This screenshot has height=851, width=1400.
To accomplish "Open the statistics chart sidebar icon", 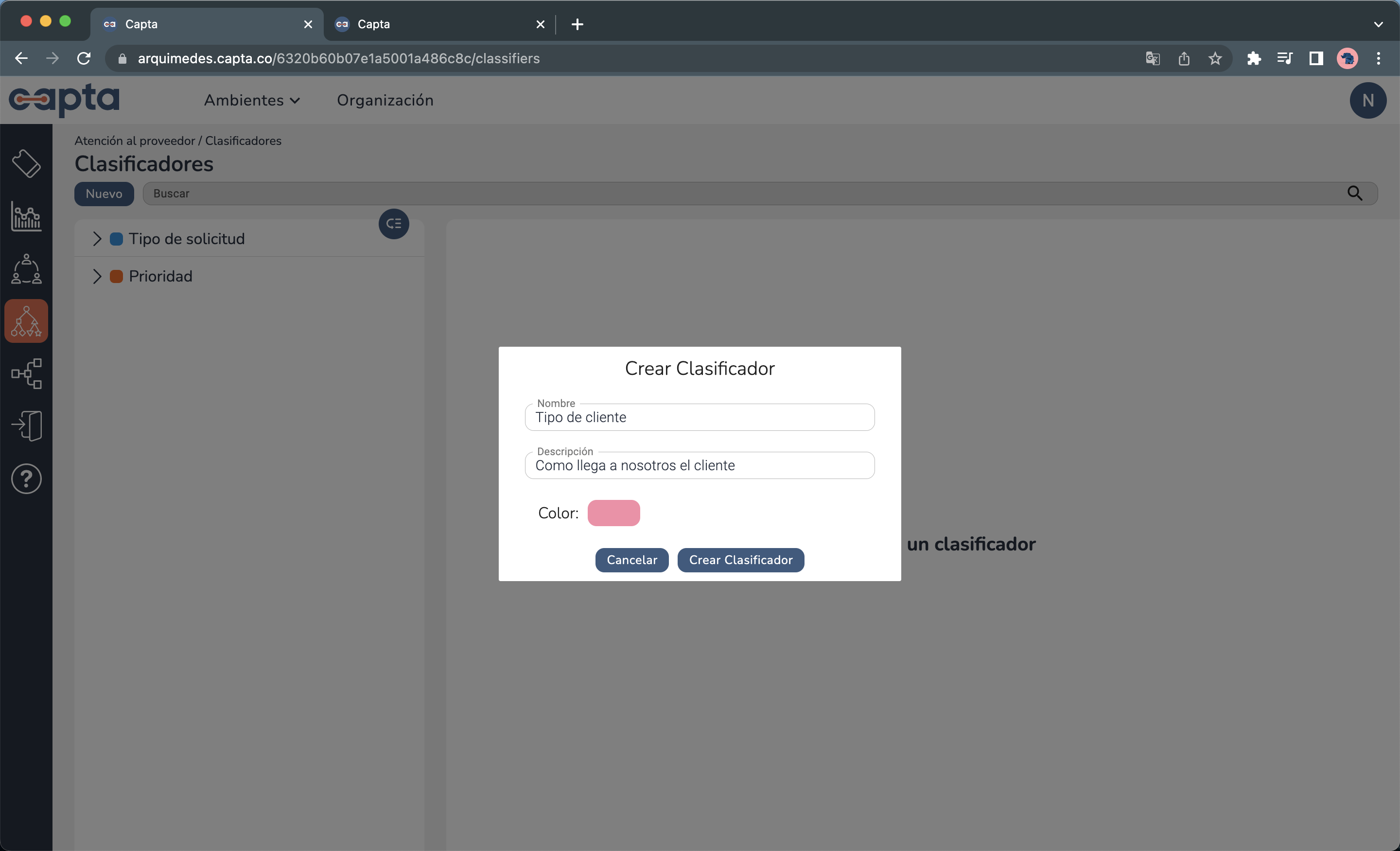I will pyautogui.click(x=26, y=216).
